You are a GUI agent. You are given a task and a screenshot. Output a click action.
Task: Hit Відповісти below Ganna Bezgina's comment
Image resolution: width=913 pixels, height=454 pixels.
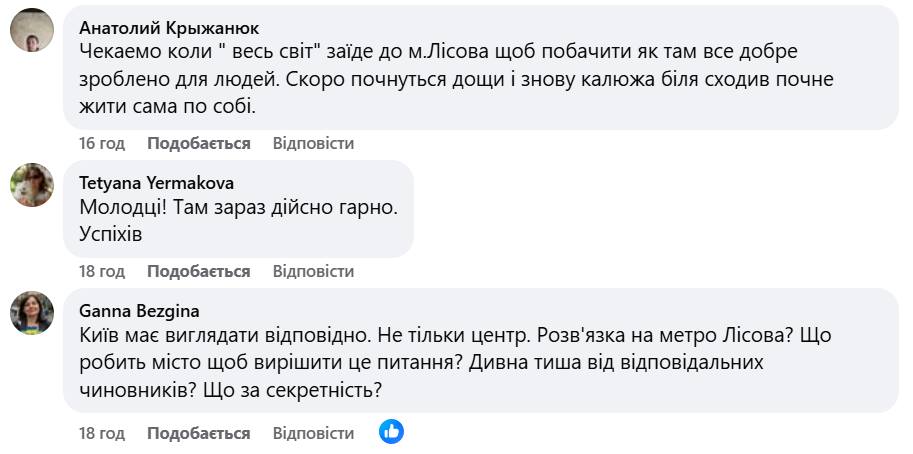313,433
